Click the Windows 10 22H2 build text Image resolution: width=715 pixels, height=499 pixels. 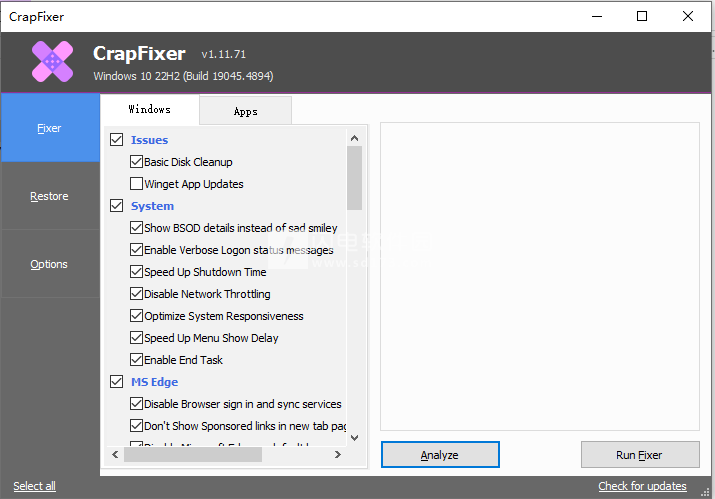[x=183, y=76]
